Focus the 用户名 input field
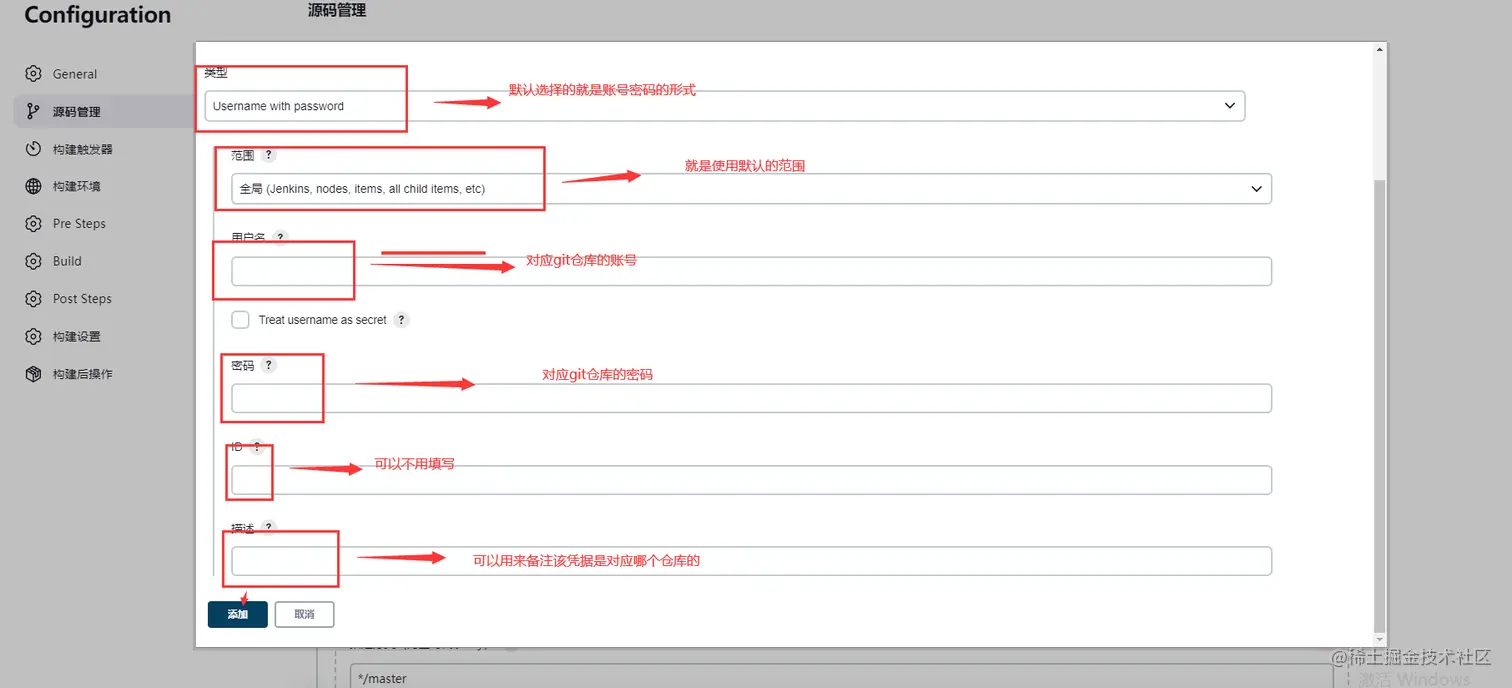Image resolution: width=1512 pixels, height=688 pixels. (751, 271)
